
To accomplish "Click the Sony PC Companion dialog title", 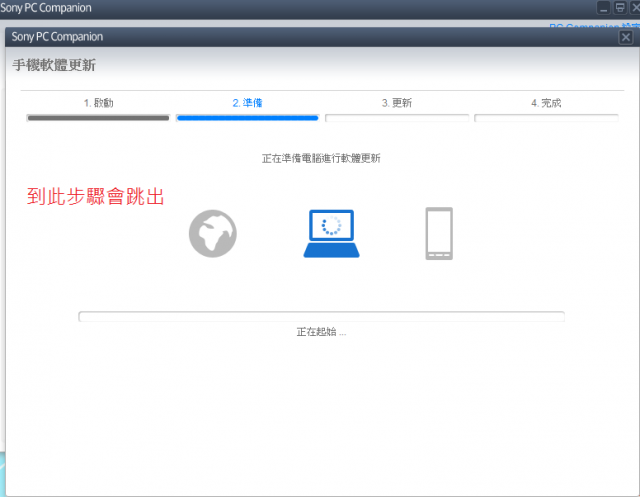I will [57, 37].
